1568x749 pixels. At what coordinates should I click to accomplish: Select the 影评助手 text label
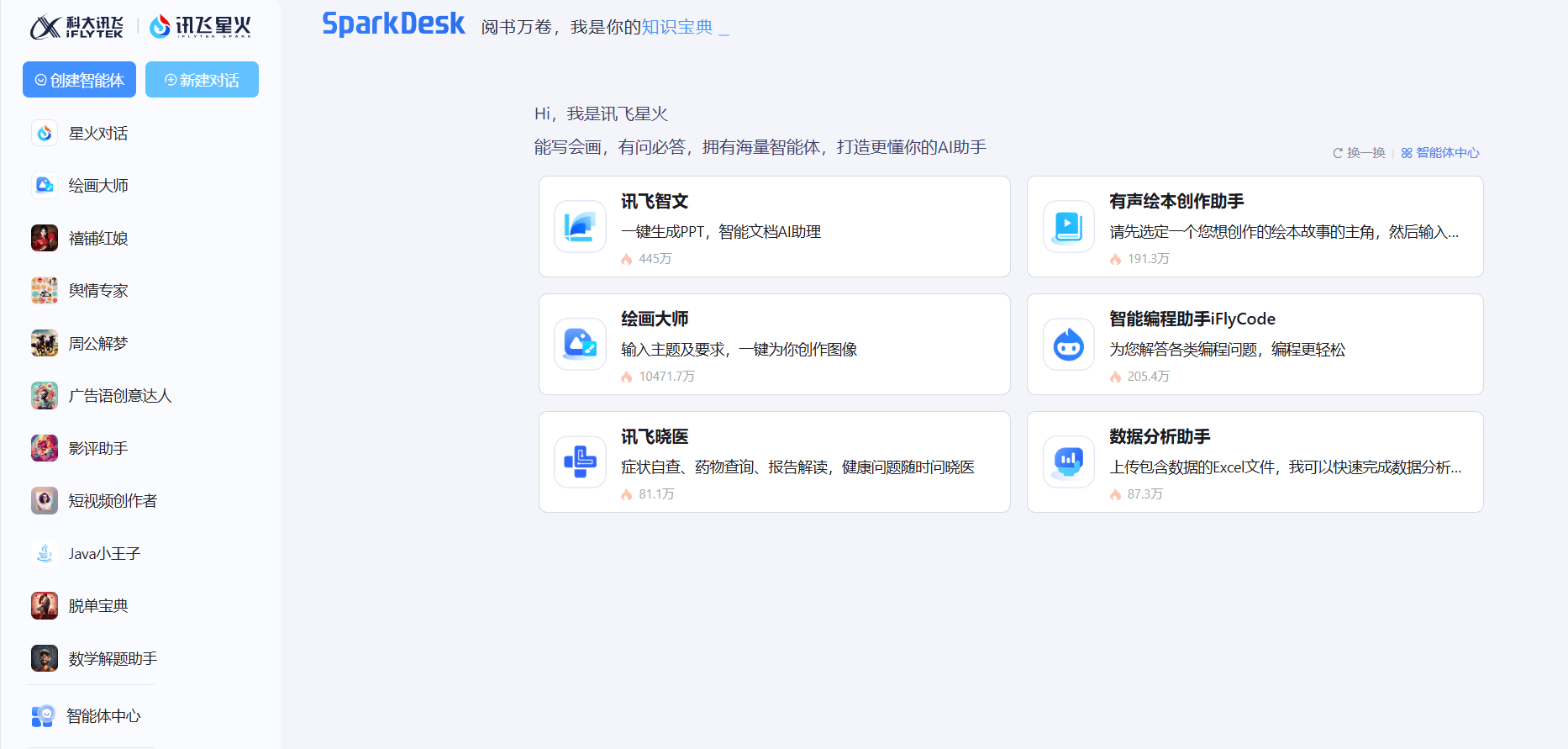98,449
